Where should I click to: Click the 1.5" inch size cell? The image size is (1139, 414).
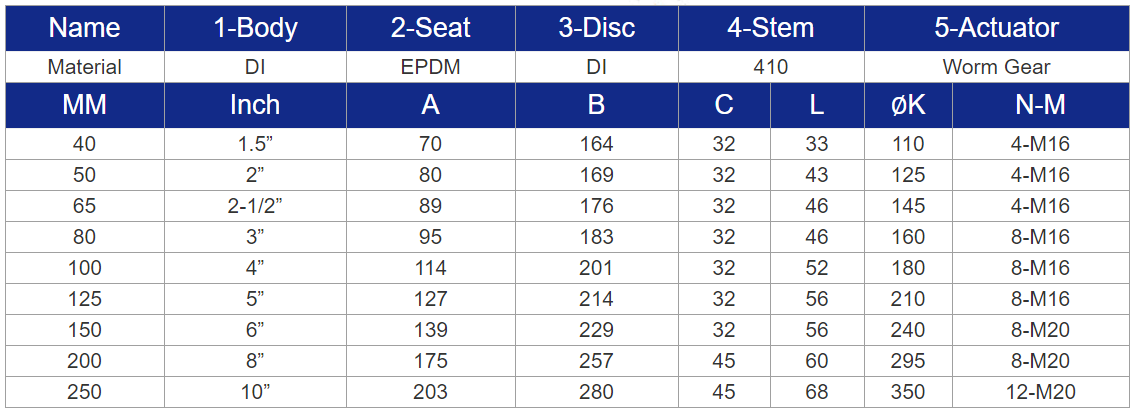point(255,144)
